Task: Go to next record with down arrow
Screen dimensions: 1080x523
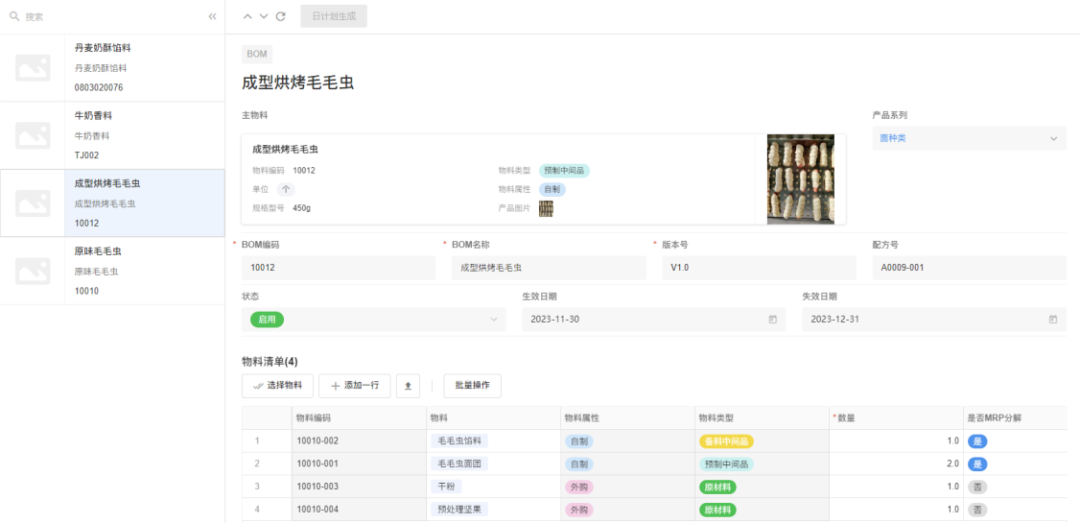Action: tap(264, 16)
